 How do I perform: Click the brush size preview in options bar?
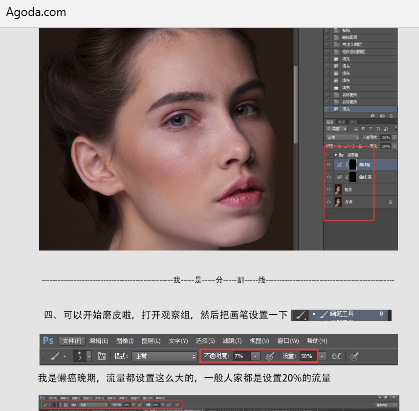[x=79, y=356]
